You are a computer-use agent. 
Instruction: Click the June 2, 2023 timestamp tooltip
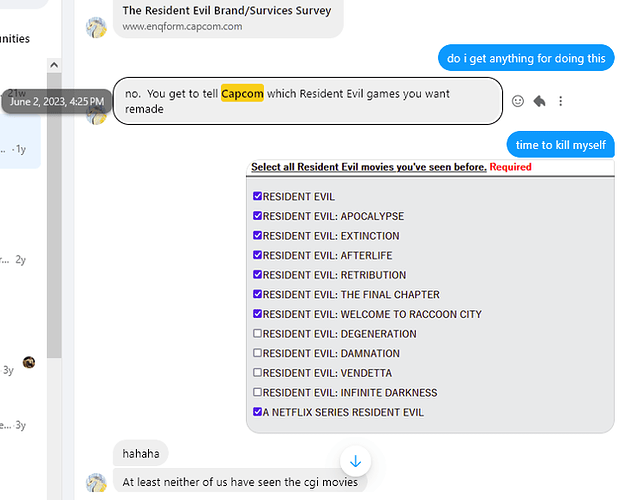tap(57, 102)
